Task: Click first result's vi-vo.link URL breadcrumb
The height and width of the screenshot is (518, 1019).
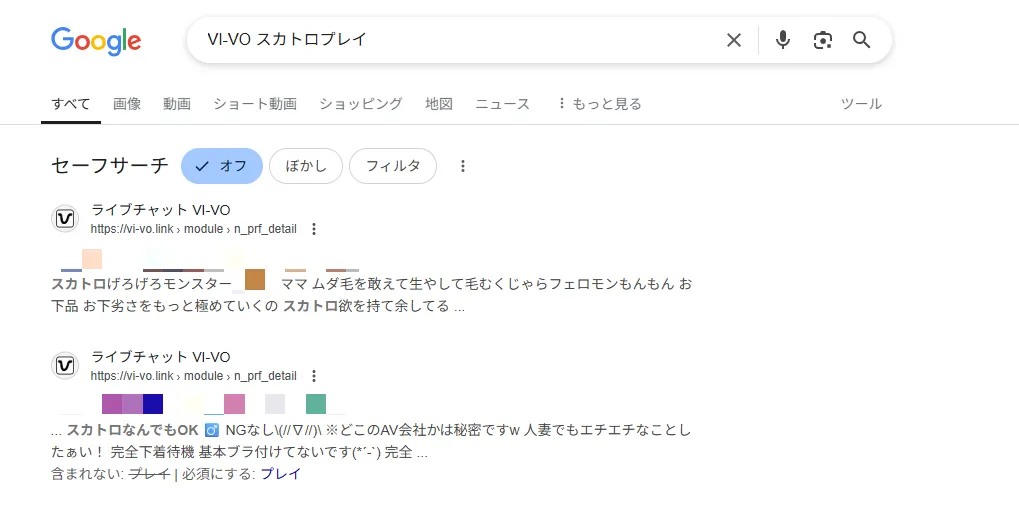Action: pyautogui.click(x=194, y=229)
